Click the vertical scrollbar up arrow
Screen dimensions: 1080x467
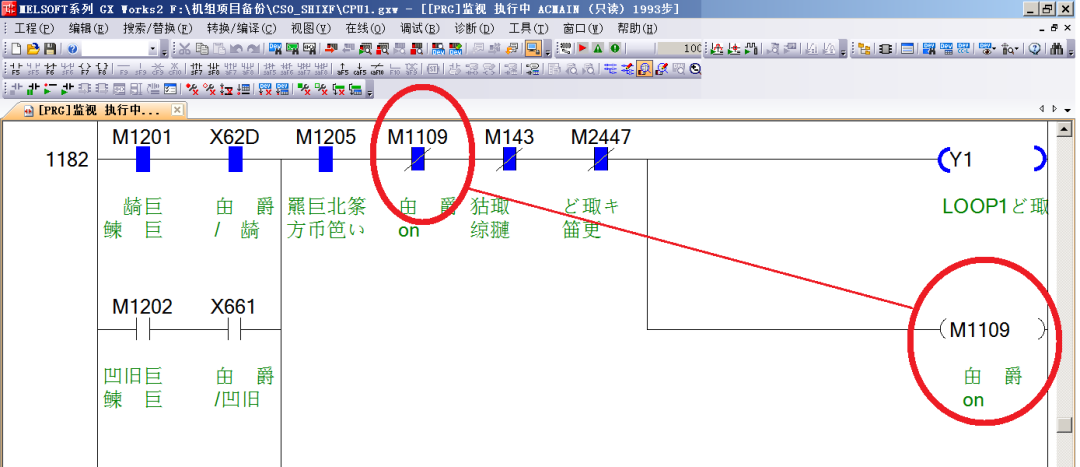click(x=1064, y=129)
